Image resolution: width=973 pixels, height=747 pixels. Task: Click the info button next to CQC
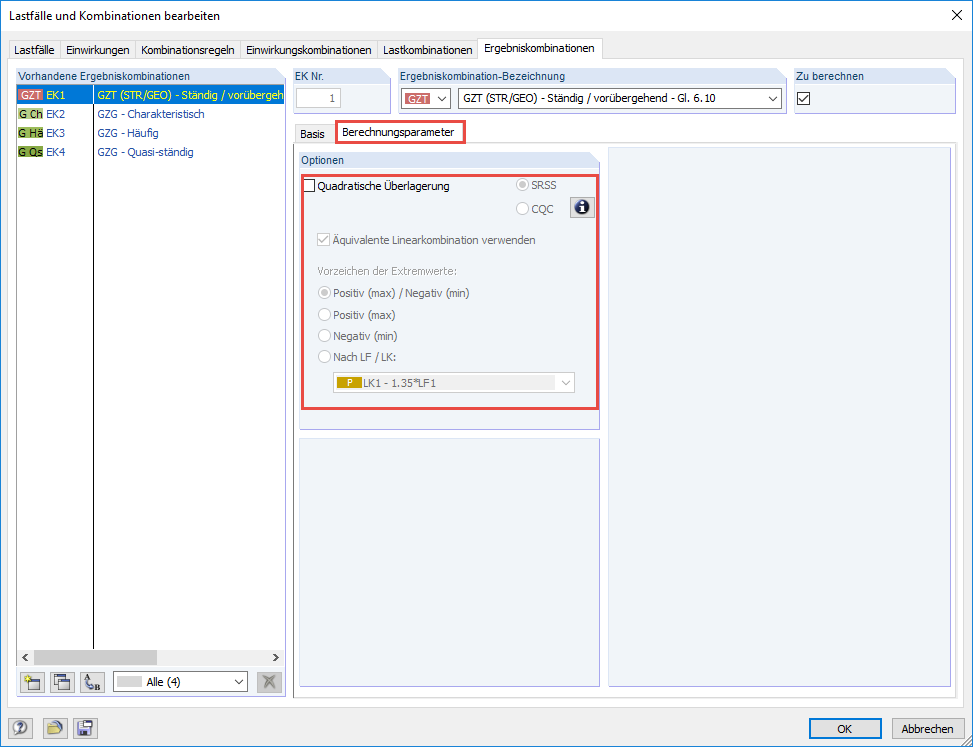tap(582, 208)
